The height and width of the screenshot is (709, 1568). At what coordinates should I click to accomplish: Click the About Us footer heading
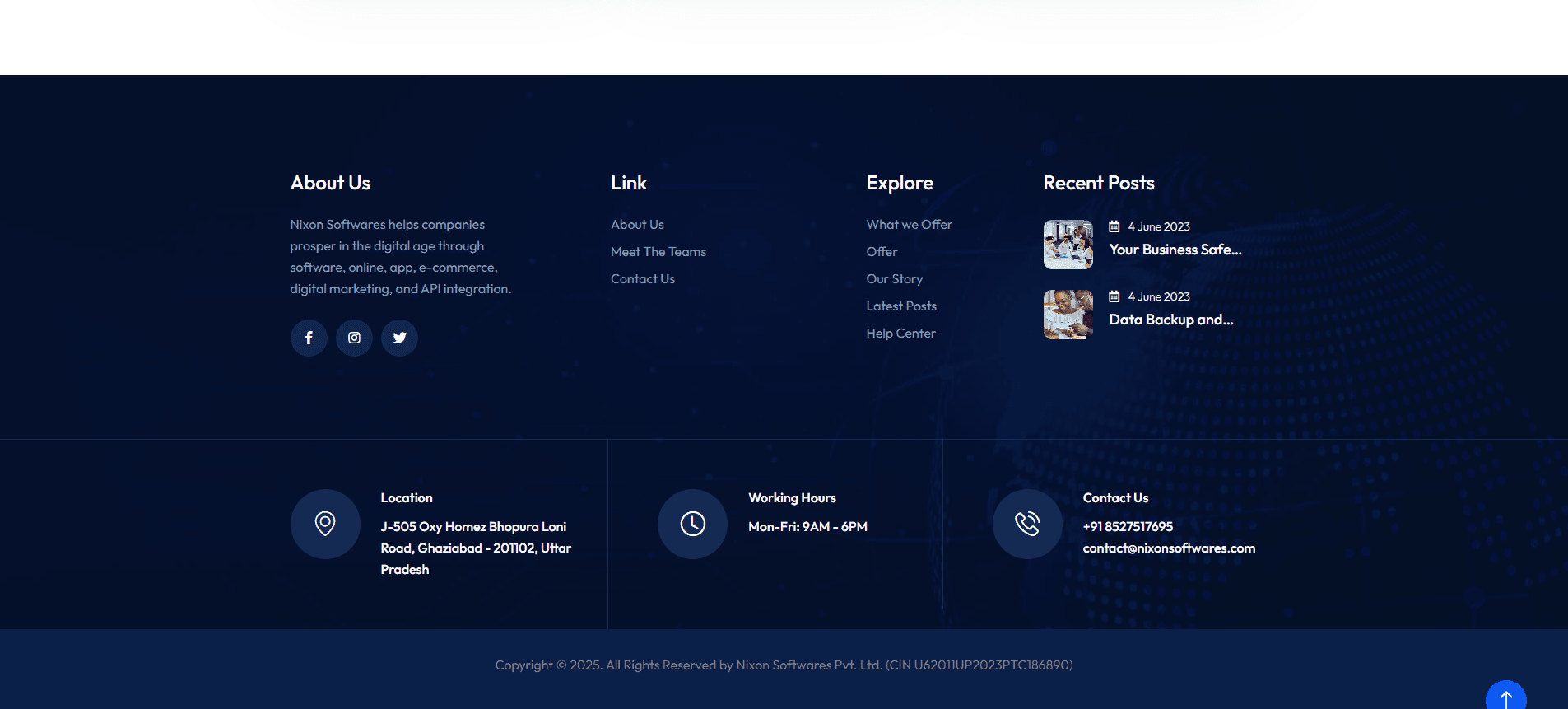click(330, 183)
